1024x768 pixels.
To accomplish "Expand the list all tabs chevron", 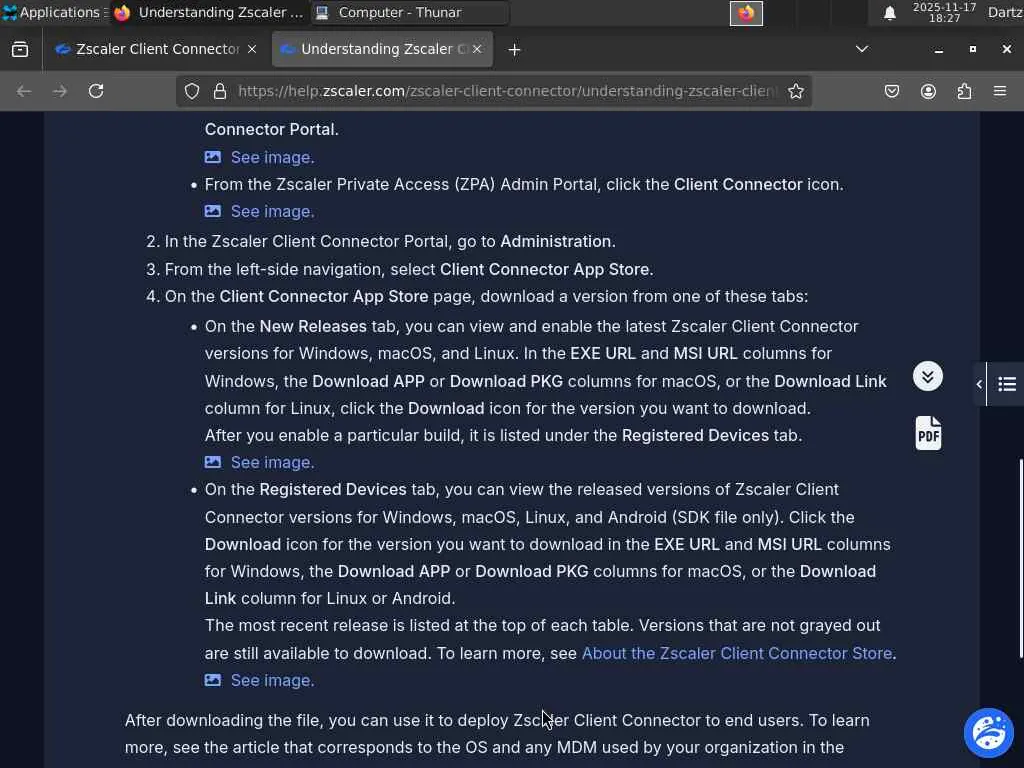I will click(862, 49).
